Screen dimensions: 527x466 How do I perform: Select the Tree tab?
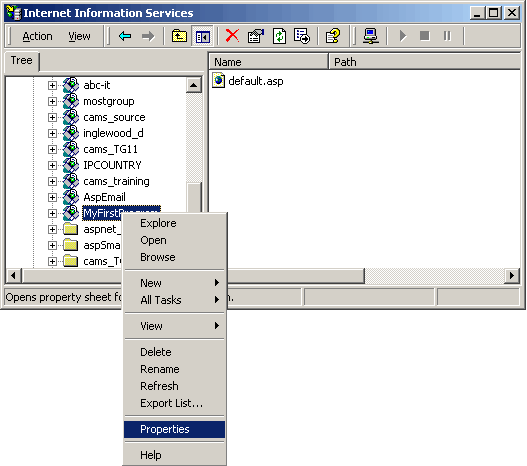[22, 61]
